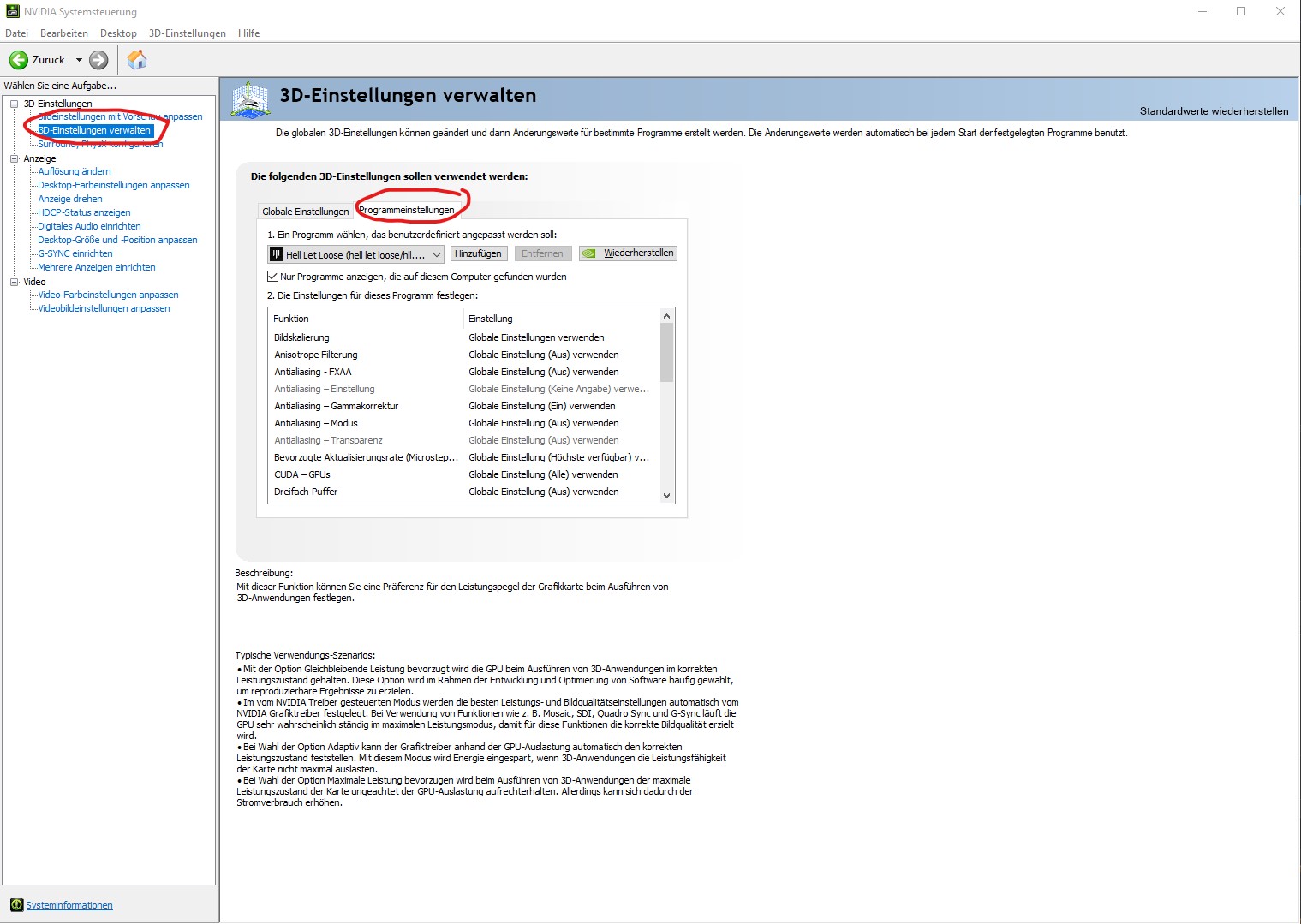Maximize the NVIDIA Systemsteuerung window
This screenshot has height=924, width=1301.
pos(1241,12)
